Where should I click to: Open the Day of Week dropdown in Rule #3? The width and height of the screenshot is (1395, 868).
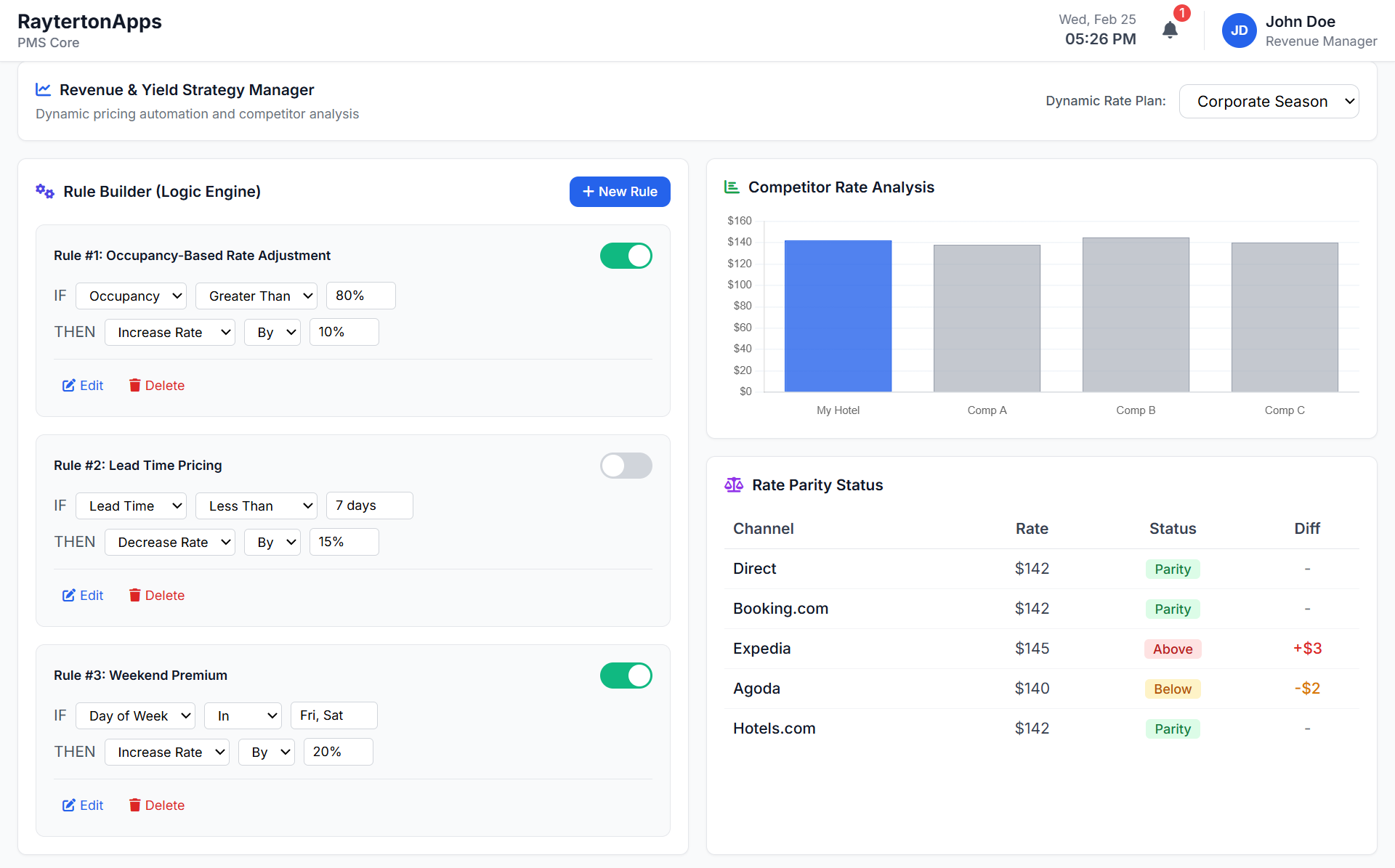(x=135, y=715)
